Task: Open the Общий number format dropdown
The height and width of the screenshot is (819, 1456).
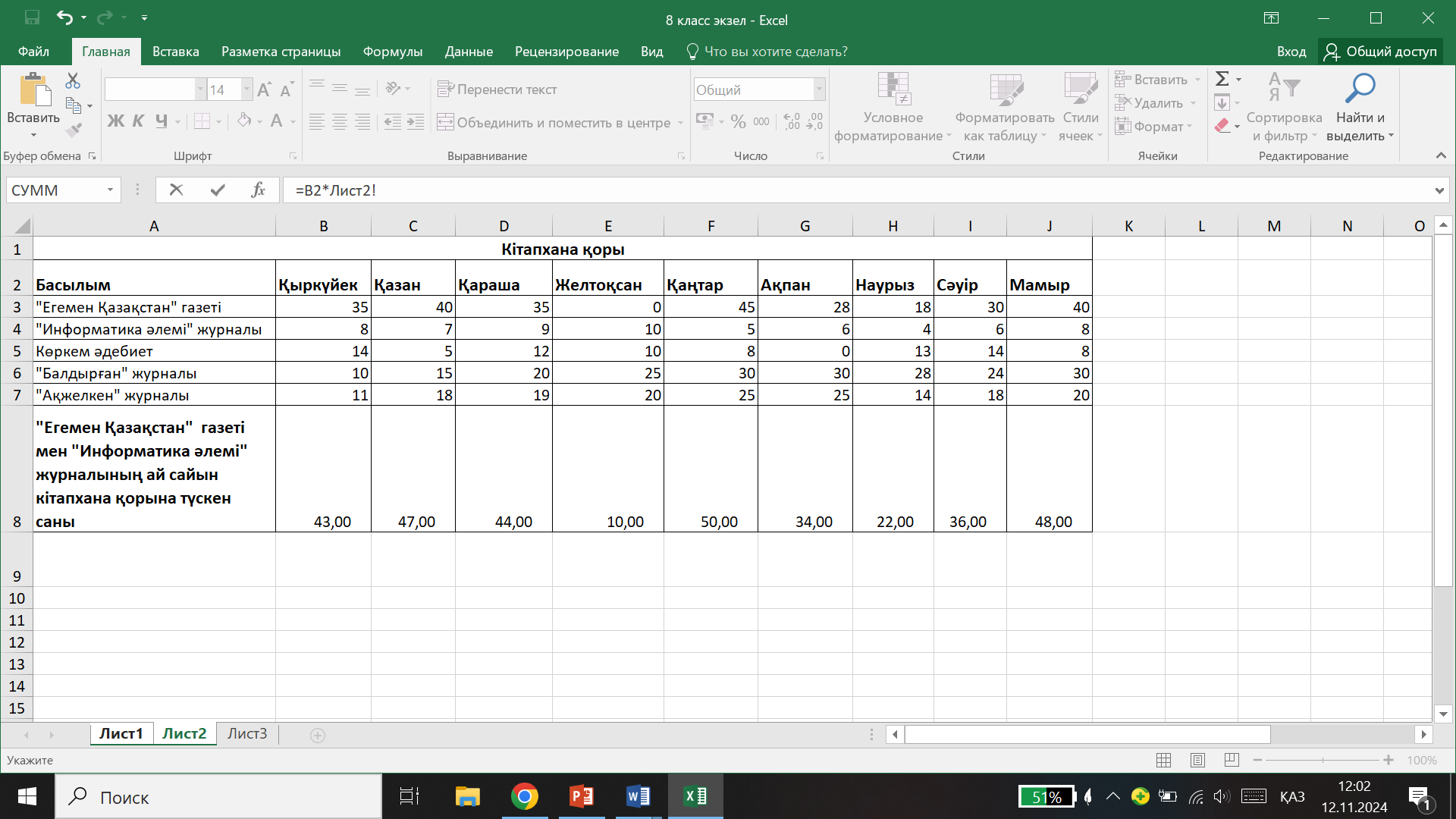Action: [819, 89]
